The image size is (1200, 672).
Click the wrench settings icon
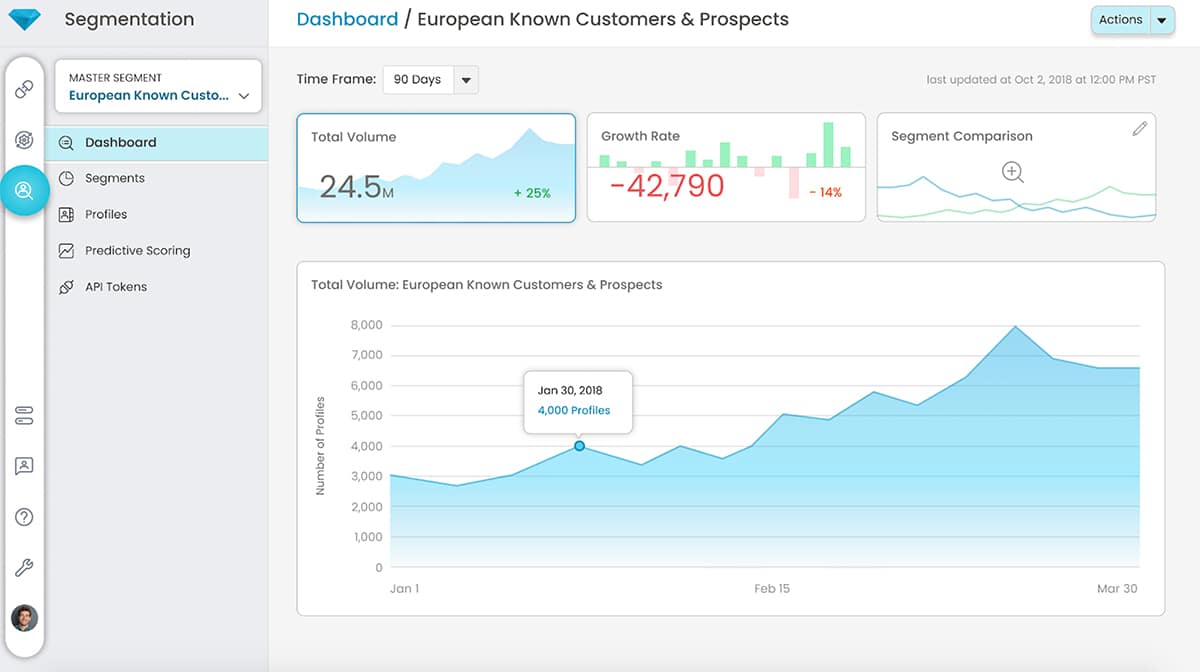coord(24,568)
